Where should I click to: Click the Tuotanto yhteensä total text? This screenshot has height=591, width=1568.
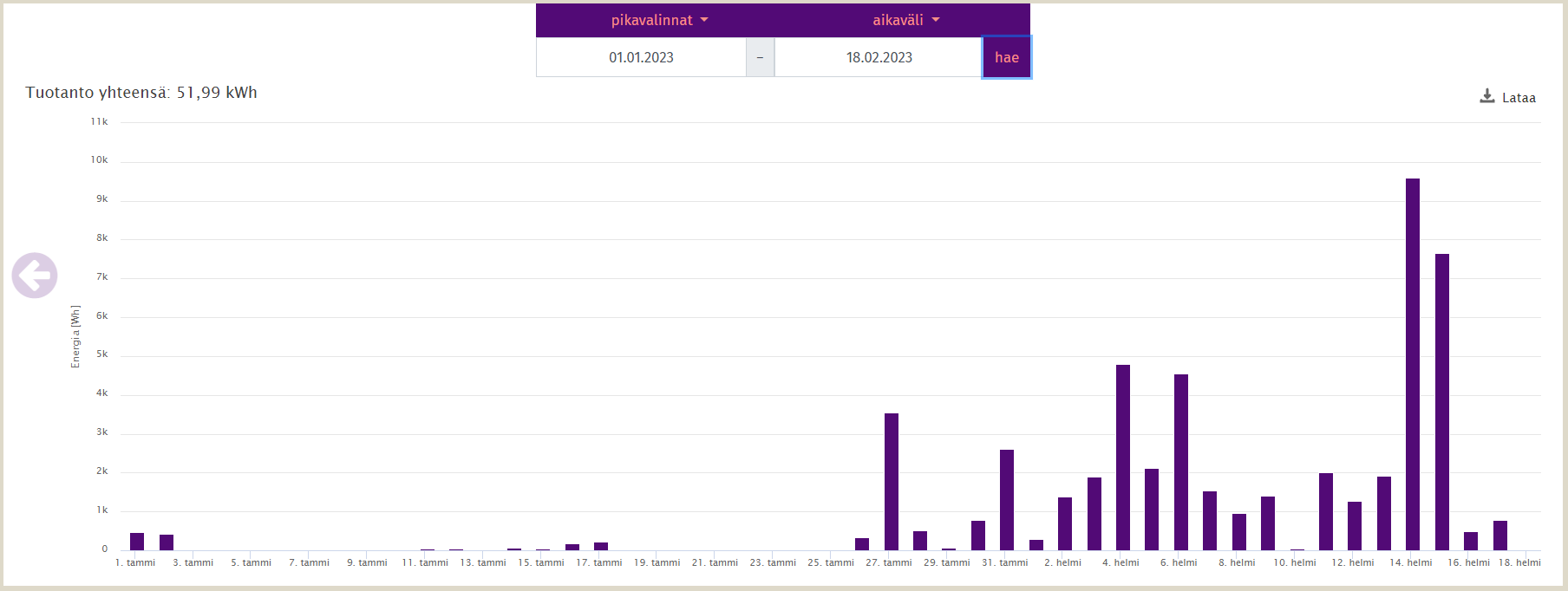(x=141, y=93)
